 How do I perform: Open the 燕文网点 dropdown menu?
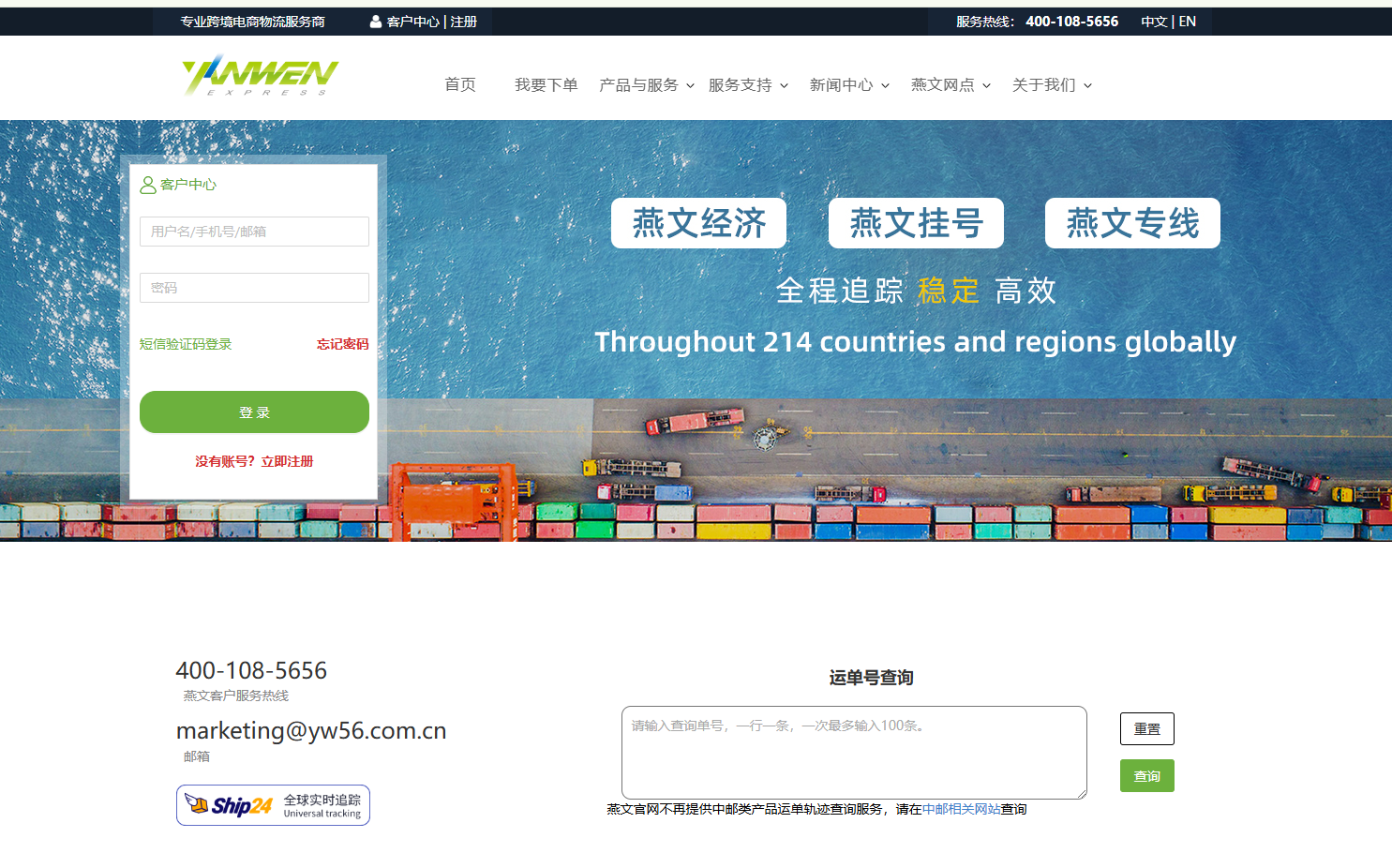[950, 85]
